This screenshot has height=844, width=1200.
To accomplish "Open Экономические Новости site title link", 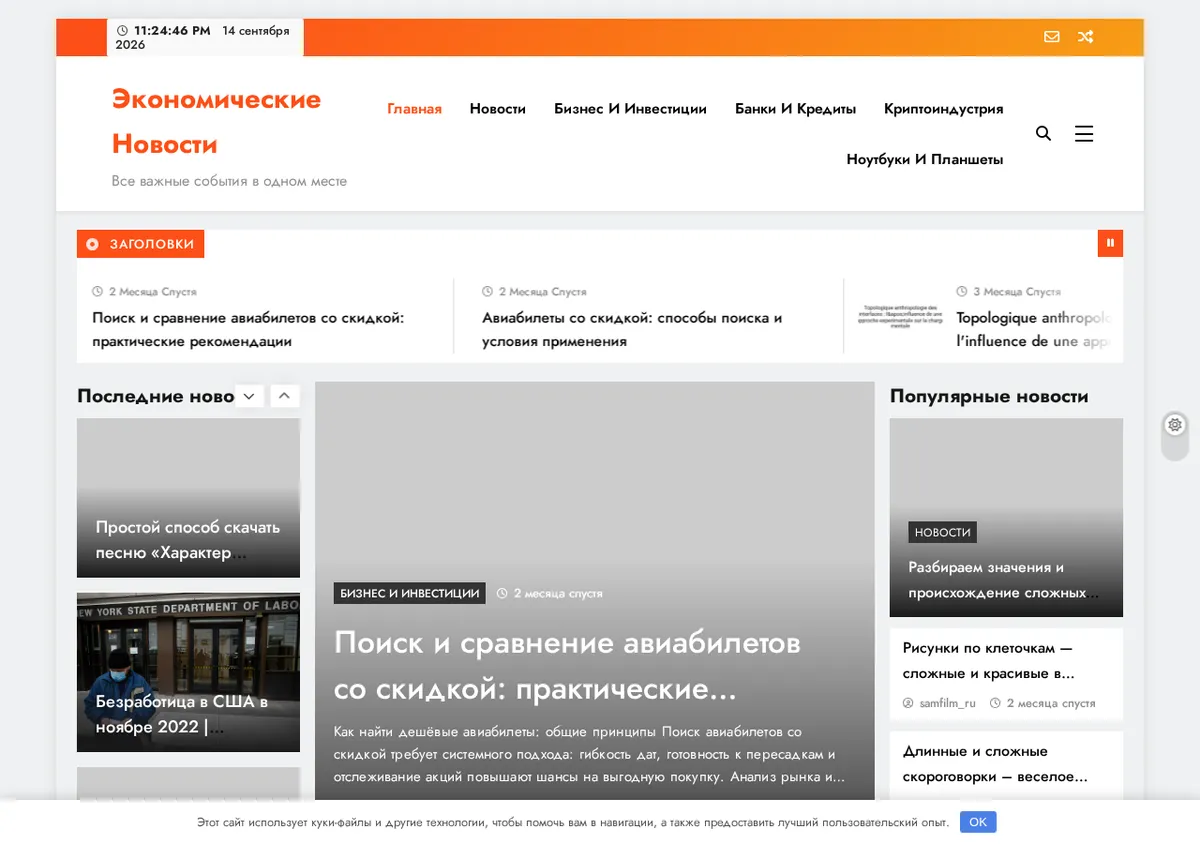I will click(216, 121).
